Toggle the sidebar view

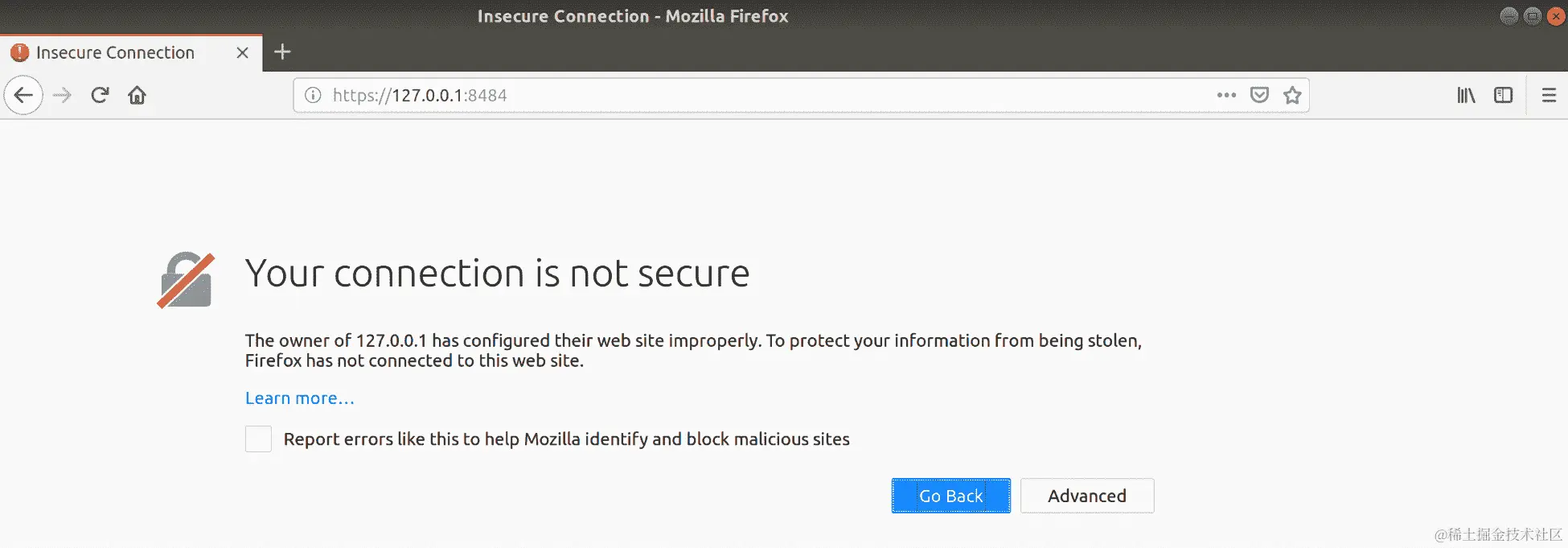click(x=1503, y=95)
